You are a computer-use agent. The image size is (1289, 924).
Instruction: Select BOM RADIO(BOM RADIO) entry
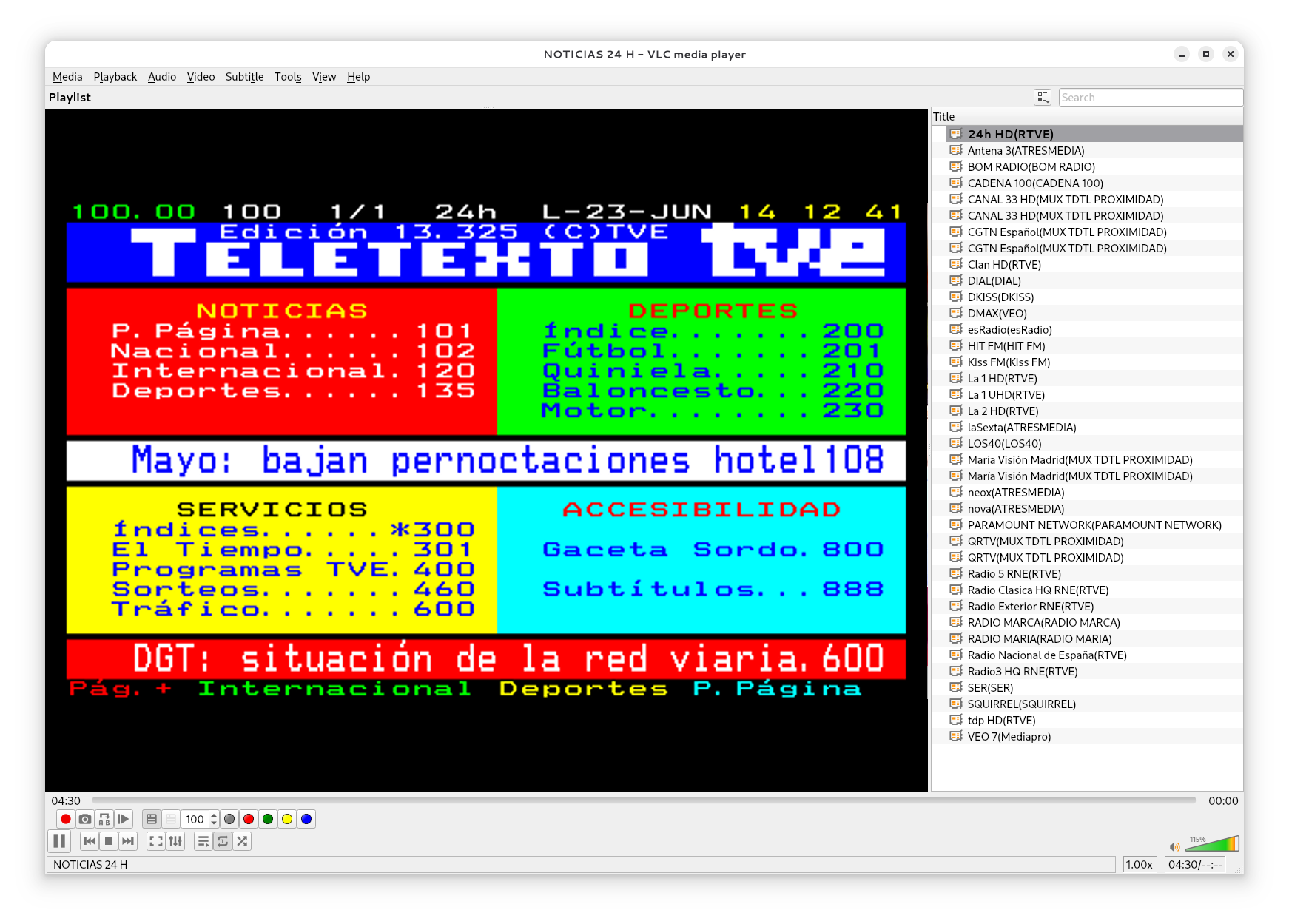click(x=1095, y=166)
